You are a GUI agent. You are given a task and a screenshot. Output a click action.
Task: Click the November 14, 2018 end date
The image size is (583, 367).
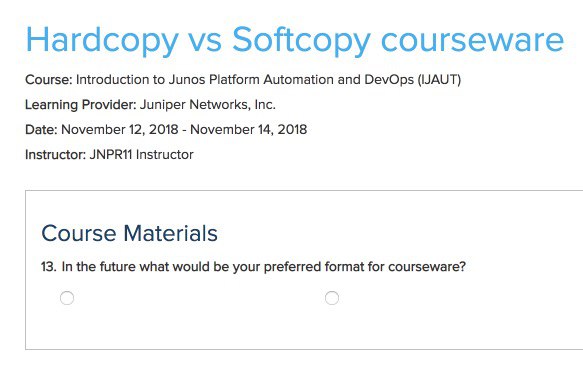pos(249,130)
